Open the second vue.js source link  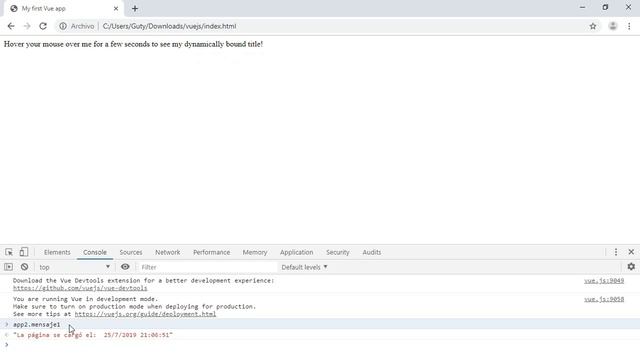click(x=604, y=299)
